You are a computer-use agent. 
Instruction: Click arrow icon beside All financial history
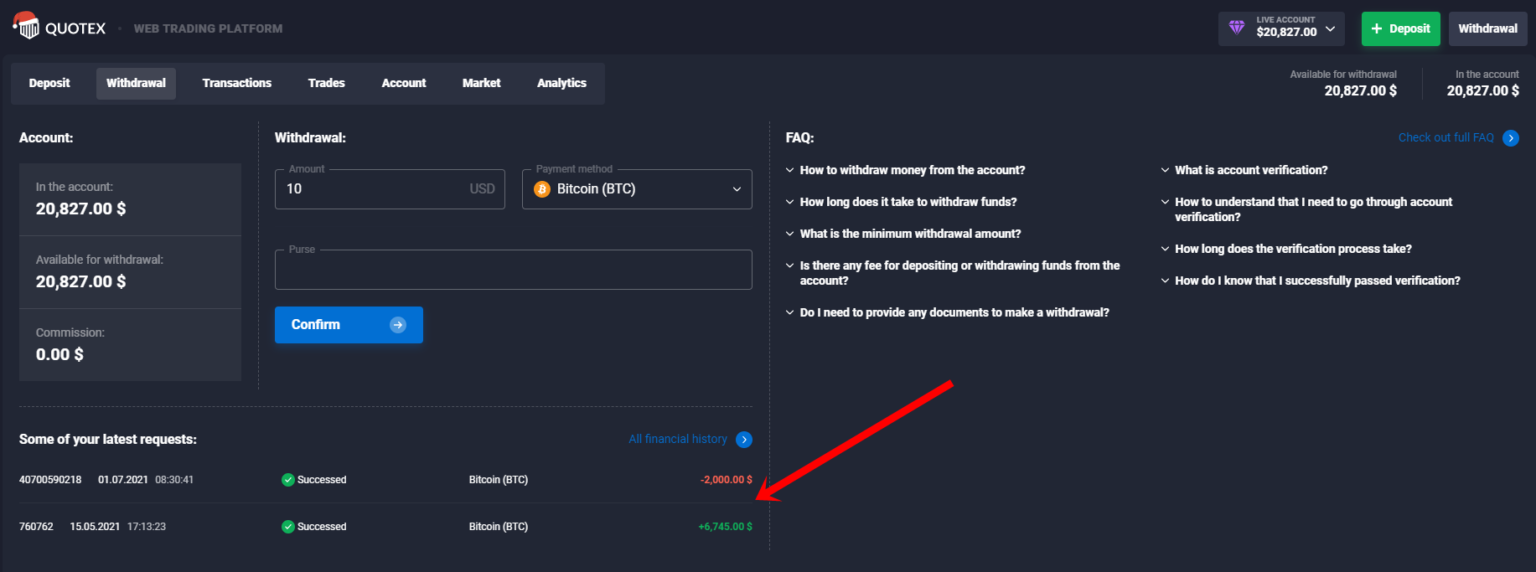tap(743, 440)
